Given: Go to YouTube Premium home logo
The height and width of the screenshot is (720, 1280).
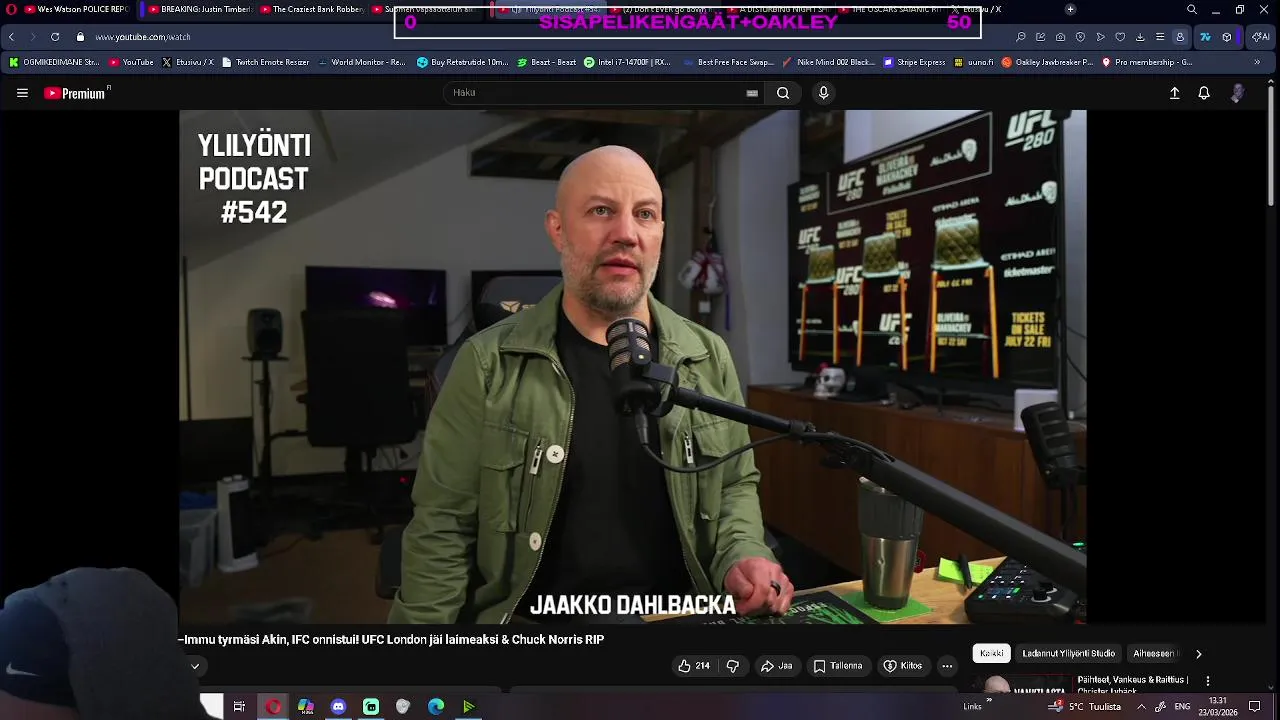Looking at the screenshot, I should tap(76, 93).
